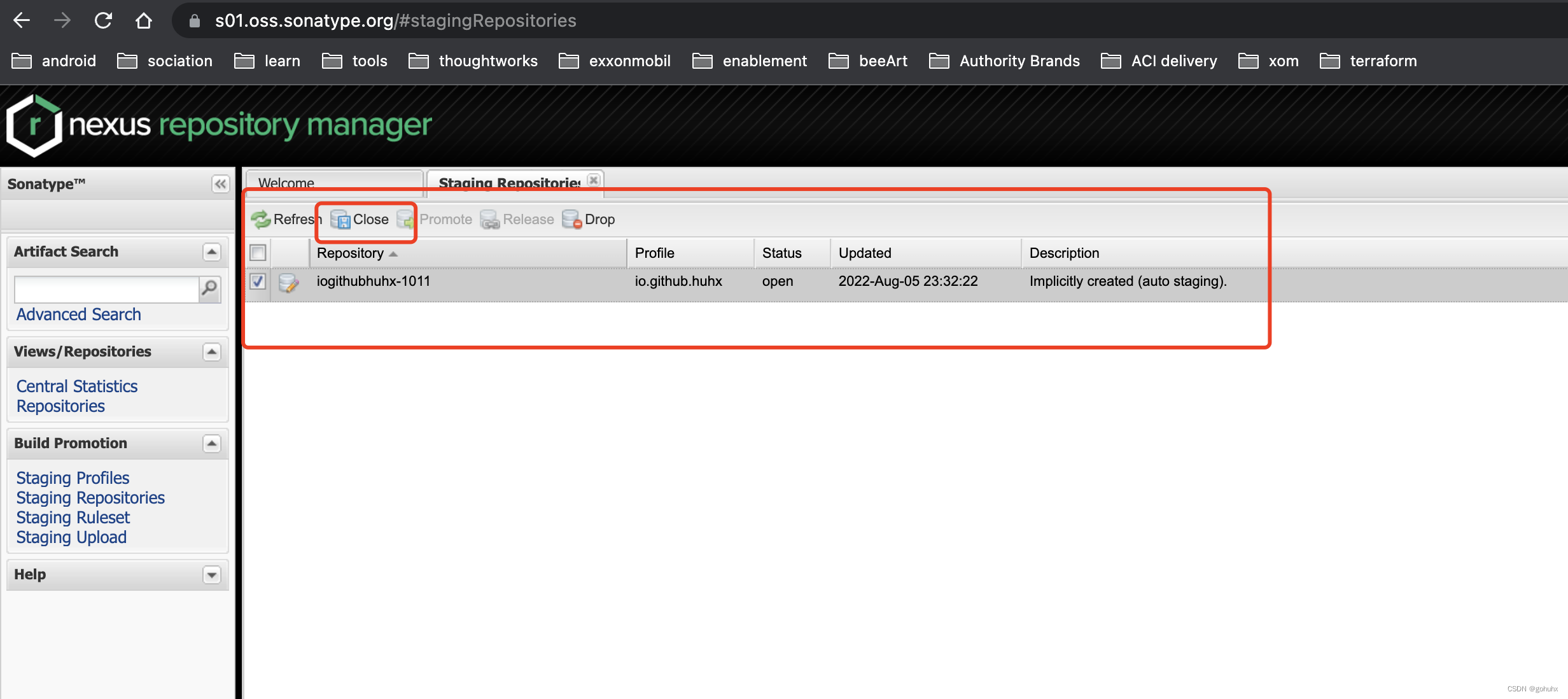1568x699 pixels.
Task: Select the iogithubhuhx-1011 repository name
Action: coord(374,281)
